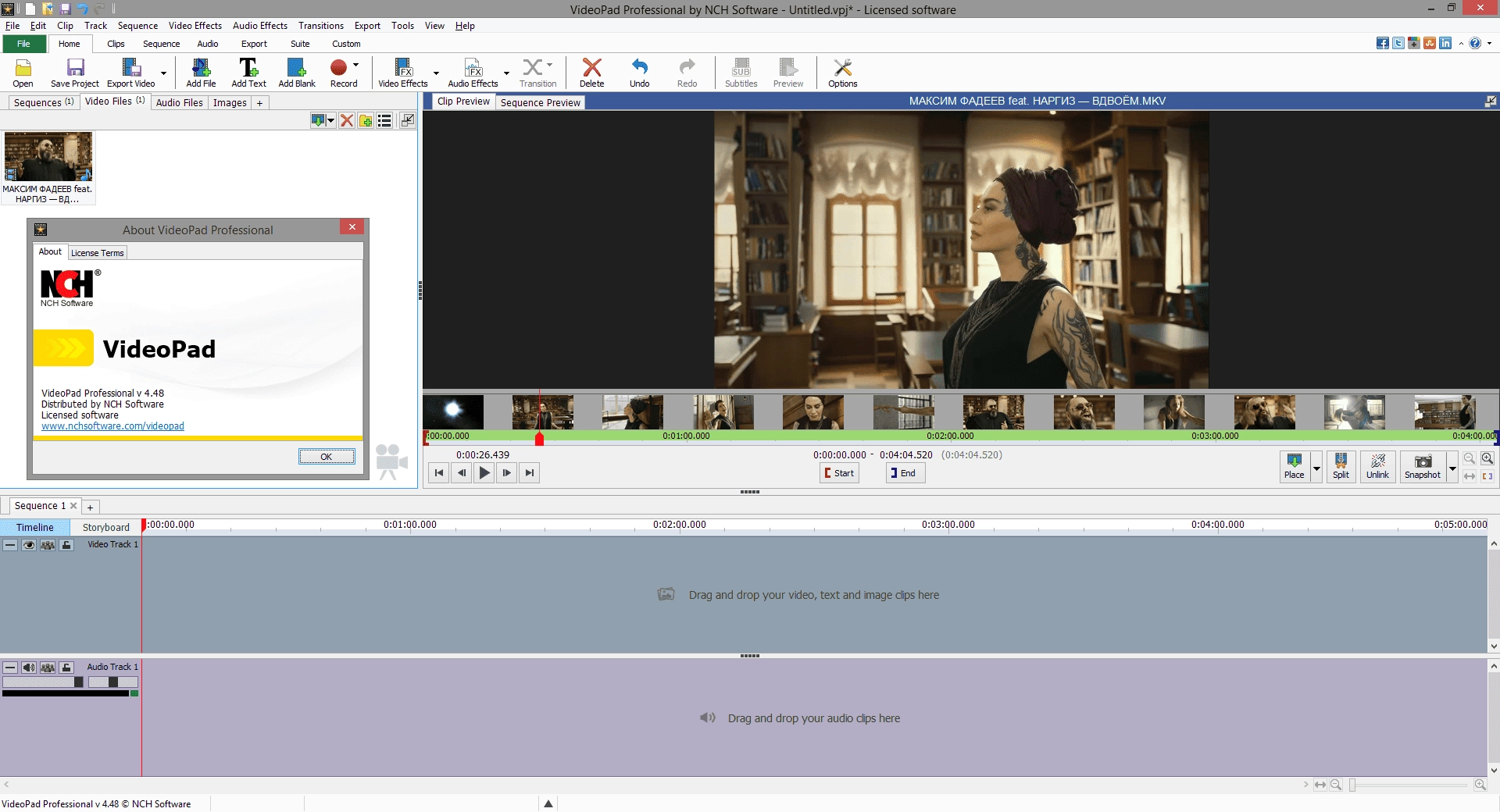Expand the Export Video dropdown arrow

163,73
